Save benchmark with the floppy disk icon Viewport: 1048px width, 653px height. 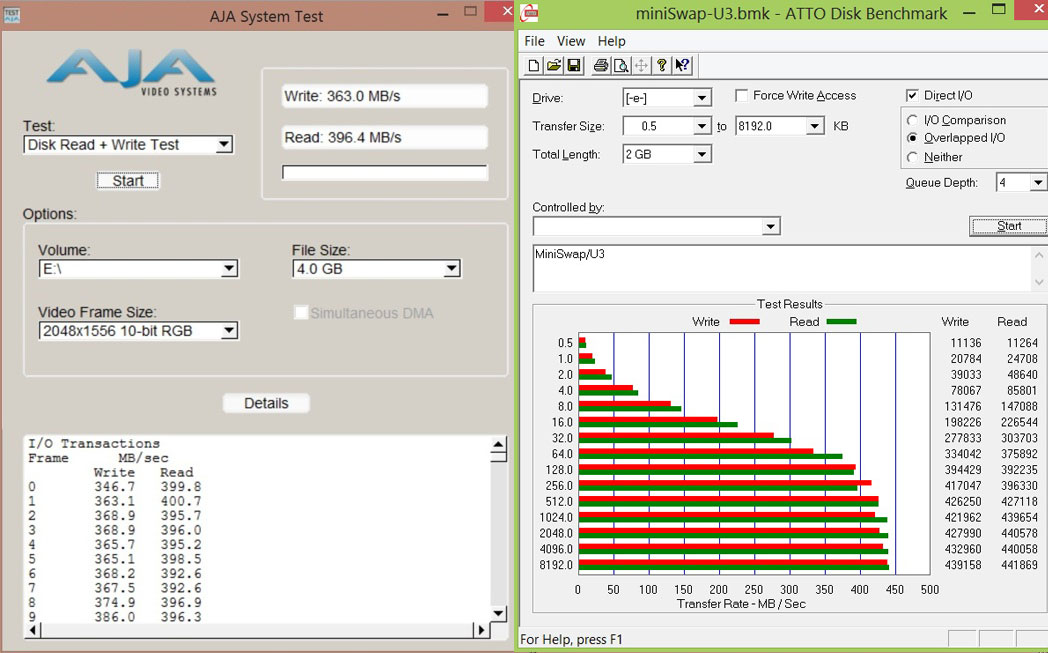pos(573,65)
